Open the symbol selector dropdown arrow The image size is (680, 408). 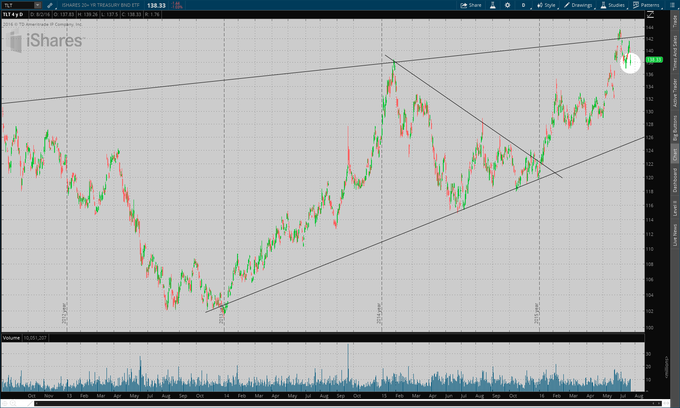pos(38,5)
